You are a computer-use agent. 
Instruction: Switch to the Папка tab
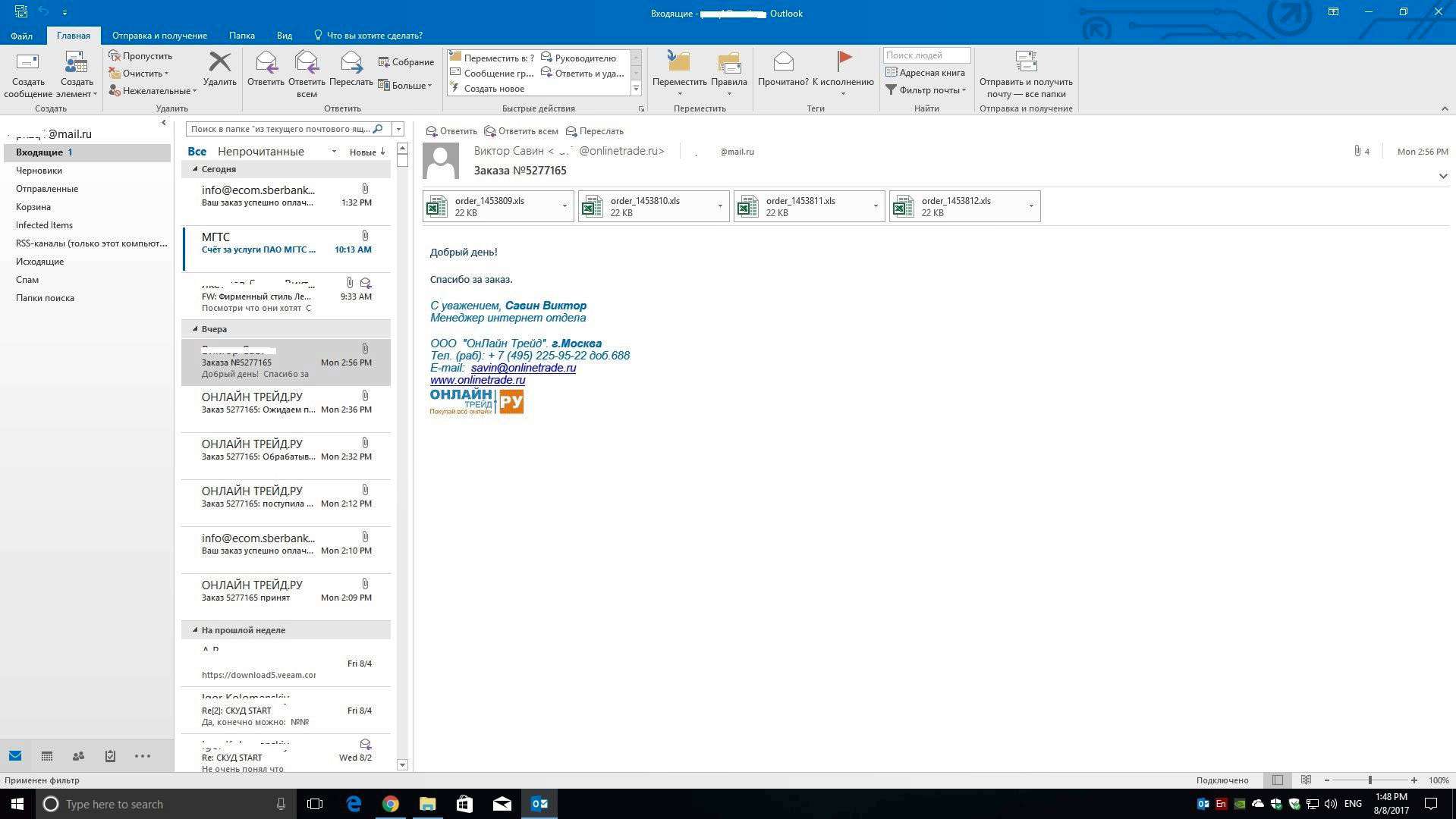pos(242,36)
